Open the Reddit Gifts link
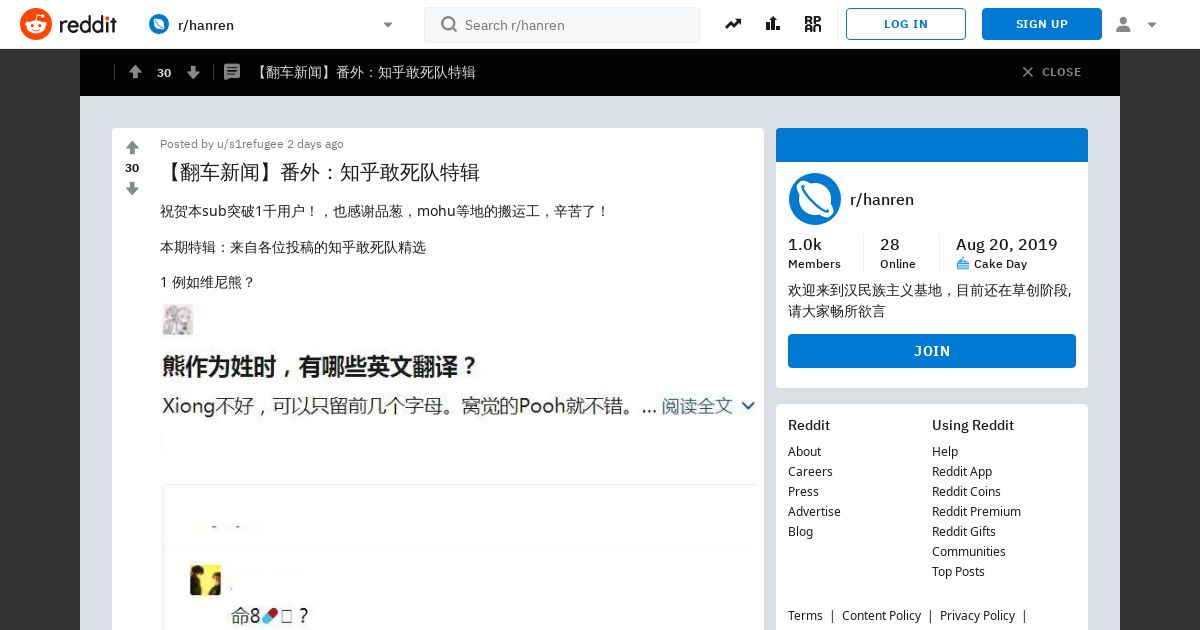The width and height of the screenshot is (1200, 630). click(x=964, y=531)
